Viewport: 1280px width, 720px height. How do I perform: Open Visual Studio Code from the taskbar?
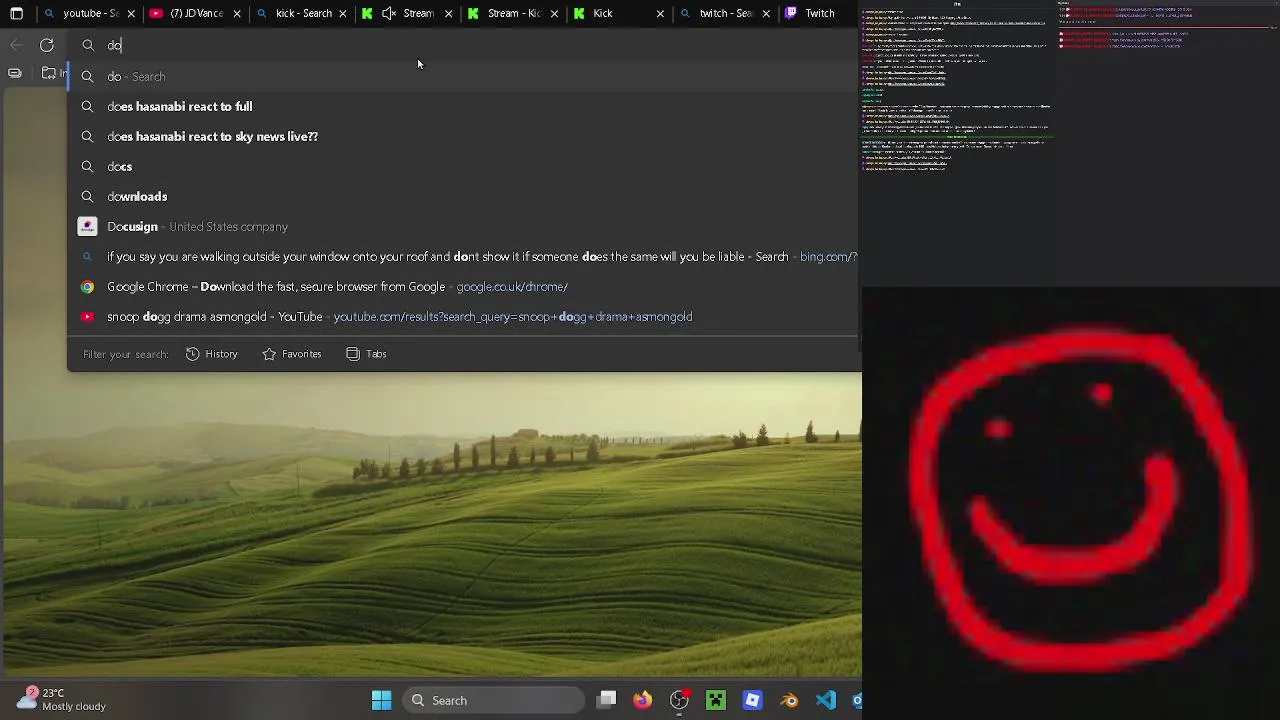click(825, 700)
